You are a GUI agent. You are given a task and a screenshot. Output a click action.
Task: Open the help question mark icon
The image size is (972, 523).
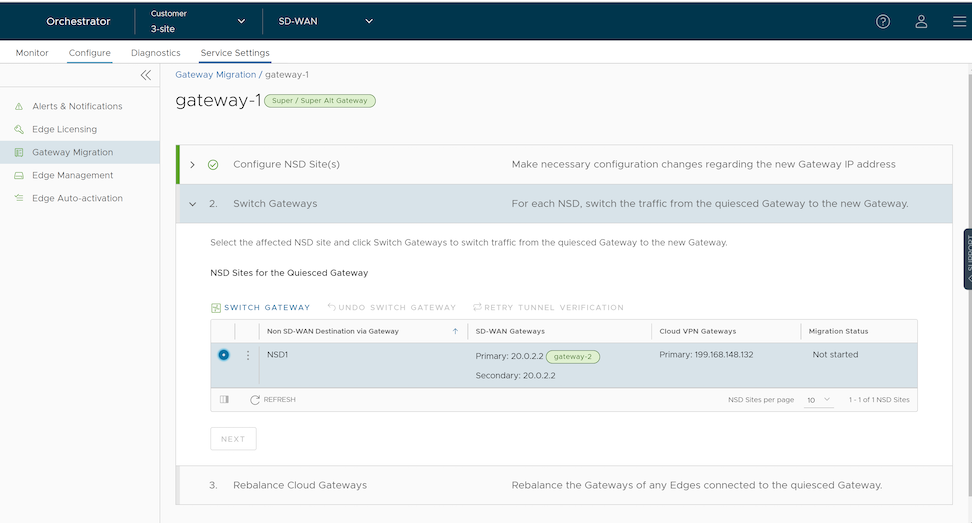[x=883, y=21]
